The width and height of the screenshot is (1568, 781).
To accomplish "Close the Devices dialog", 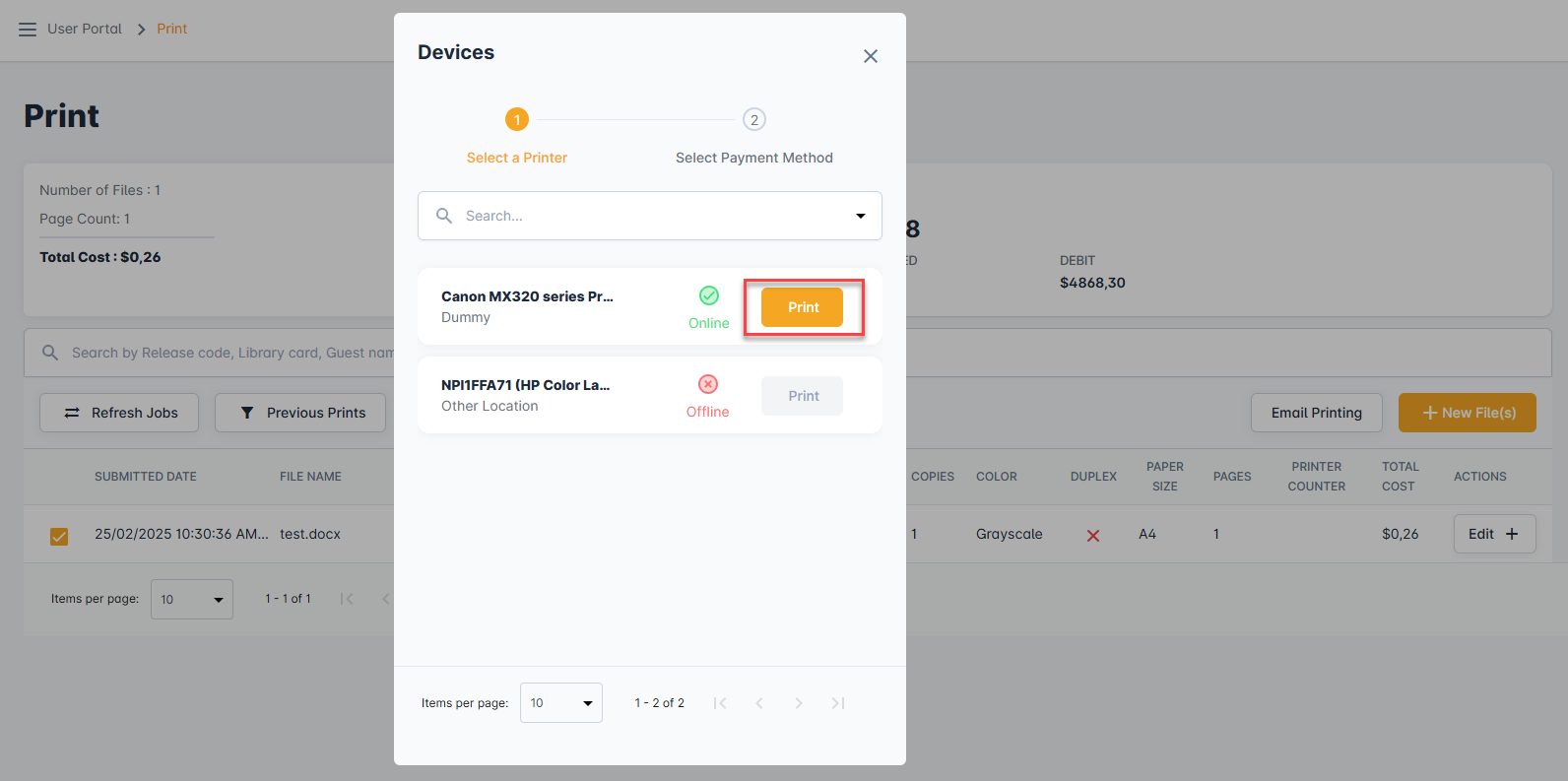I will tap(870, 56).
